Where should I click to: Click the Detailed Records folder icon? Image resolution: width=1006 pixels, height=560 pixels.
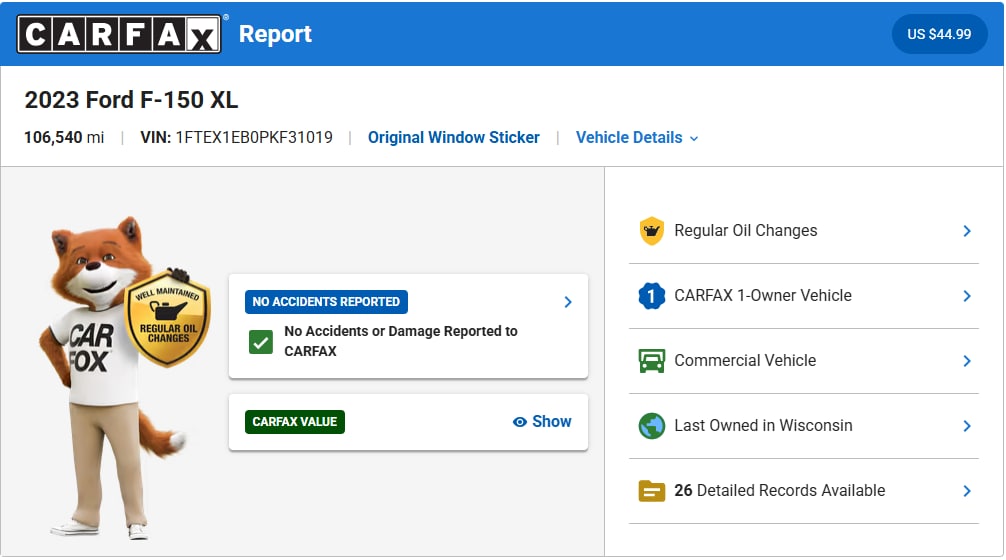point(651,491)
